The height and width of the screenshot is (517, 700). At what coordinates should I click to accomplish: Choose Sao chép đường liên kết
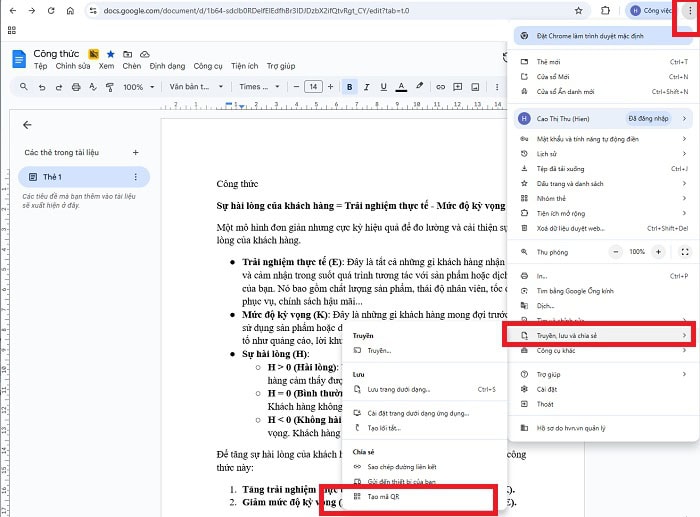(424, 467)
